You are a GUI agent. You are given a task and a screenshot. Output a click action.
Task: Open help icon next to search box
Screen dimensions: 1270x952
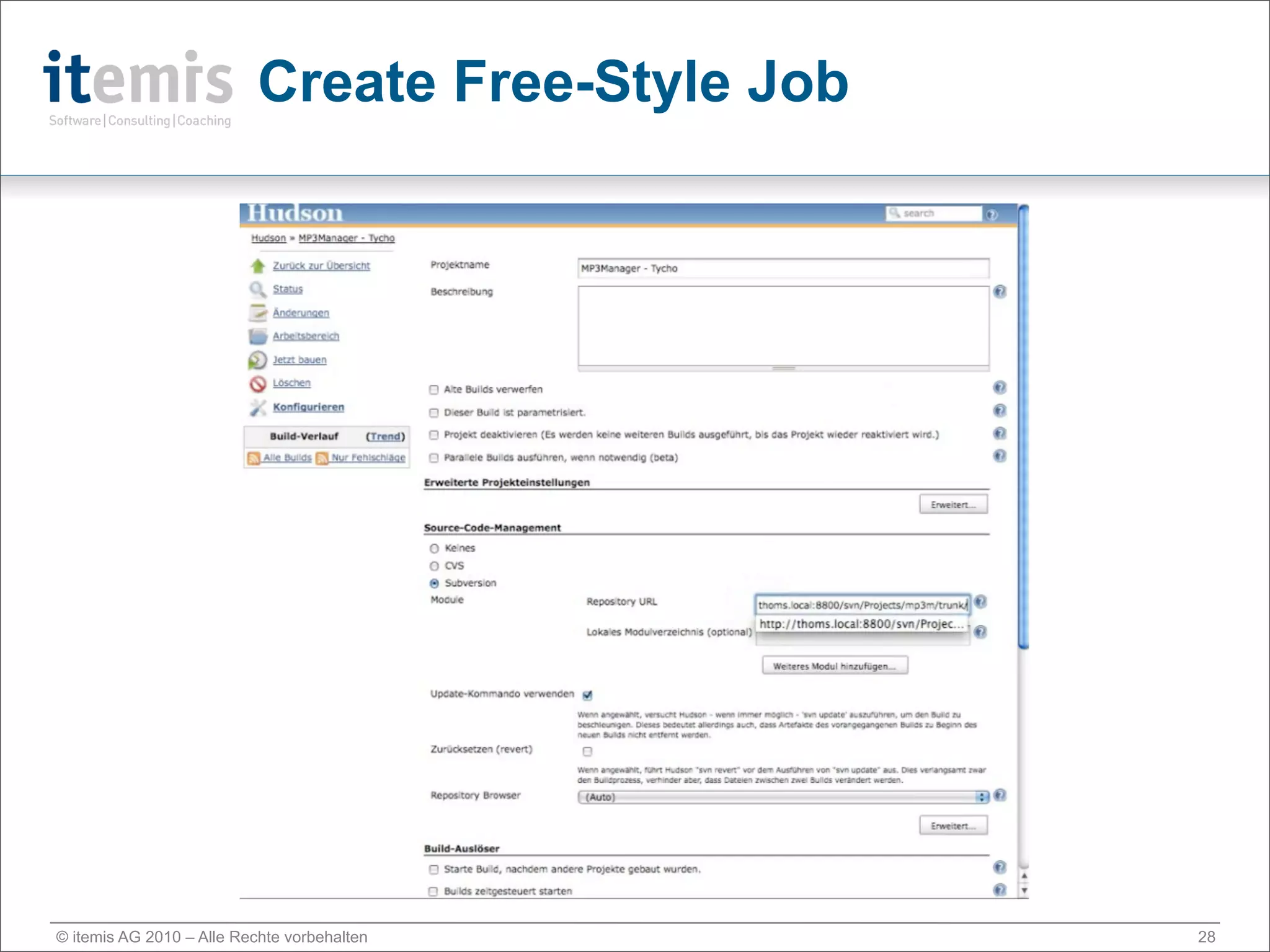[992, 214]
